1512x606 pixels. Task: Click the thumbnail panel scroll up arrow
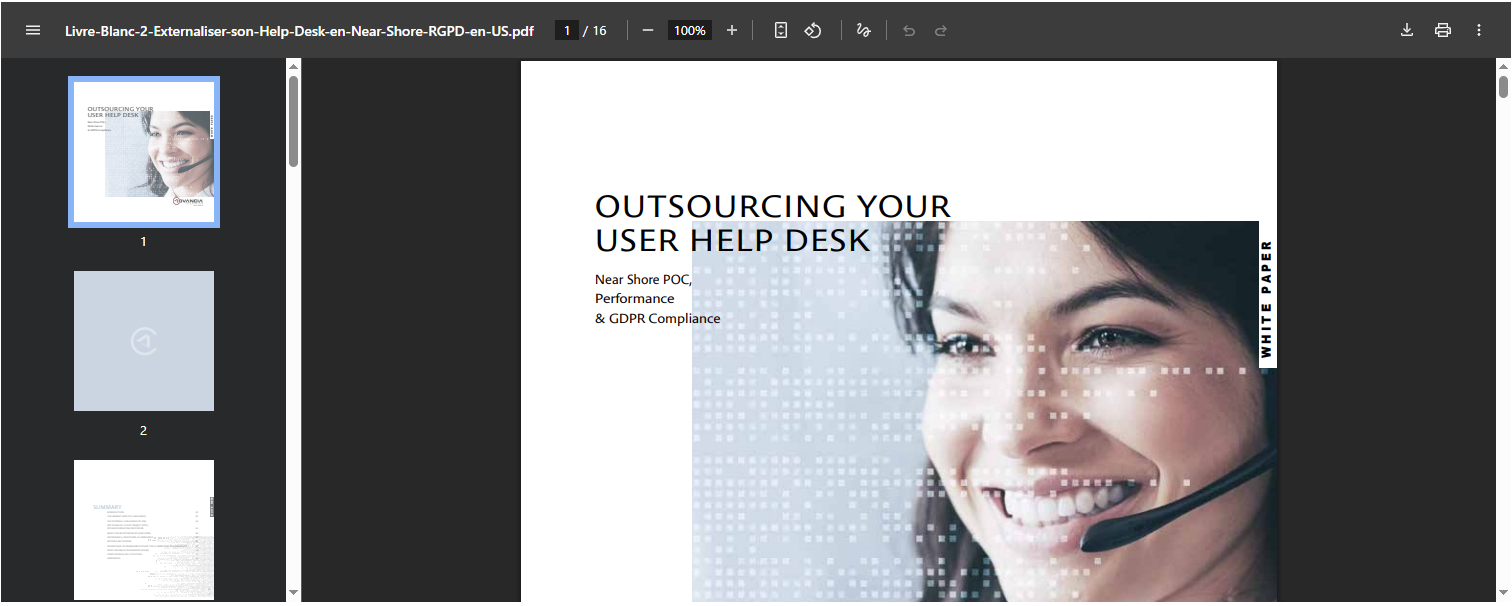(293, 67)
